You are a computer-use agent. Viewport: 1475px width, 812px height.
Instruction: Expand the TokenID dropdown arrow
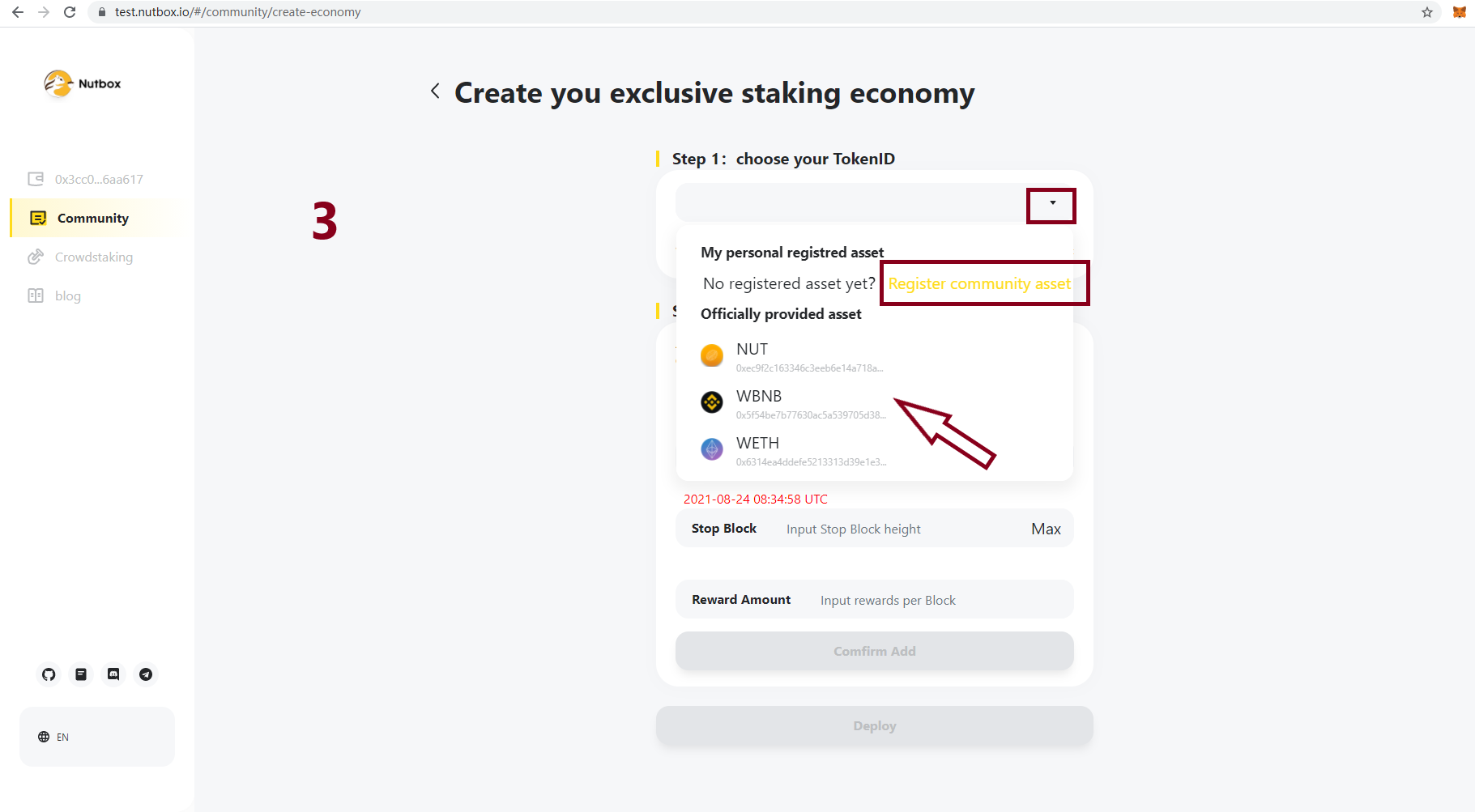point(1052,203)
